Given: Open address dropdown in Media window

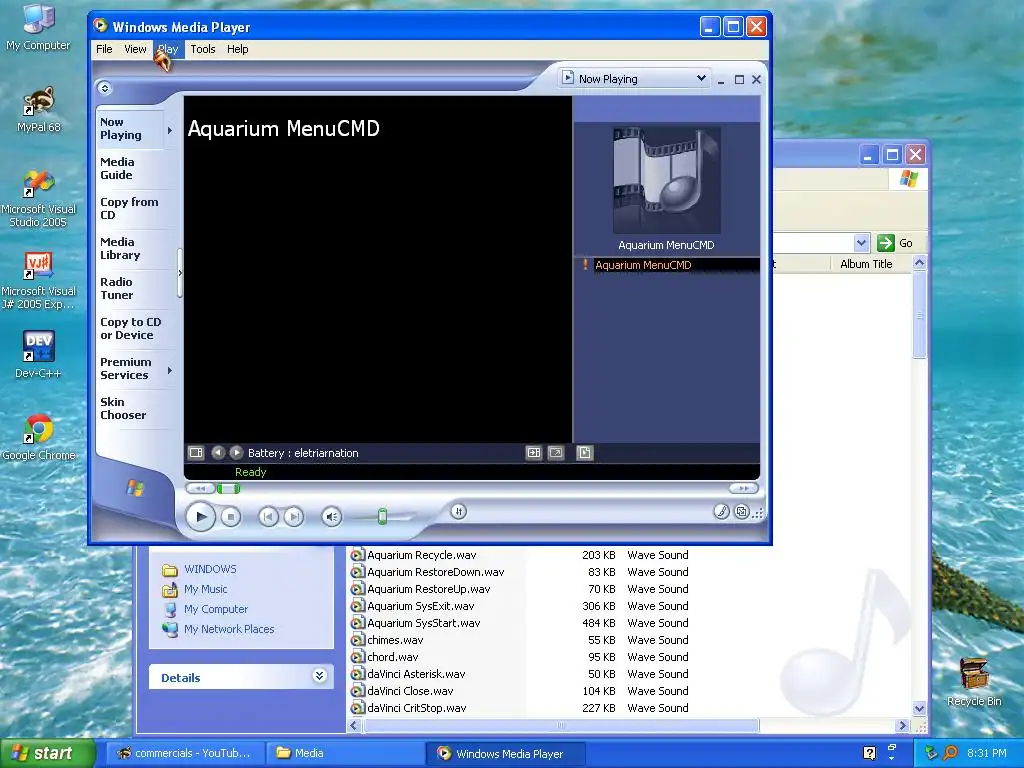Looking at the screenshot, I should click(861, 243).
